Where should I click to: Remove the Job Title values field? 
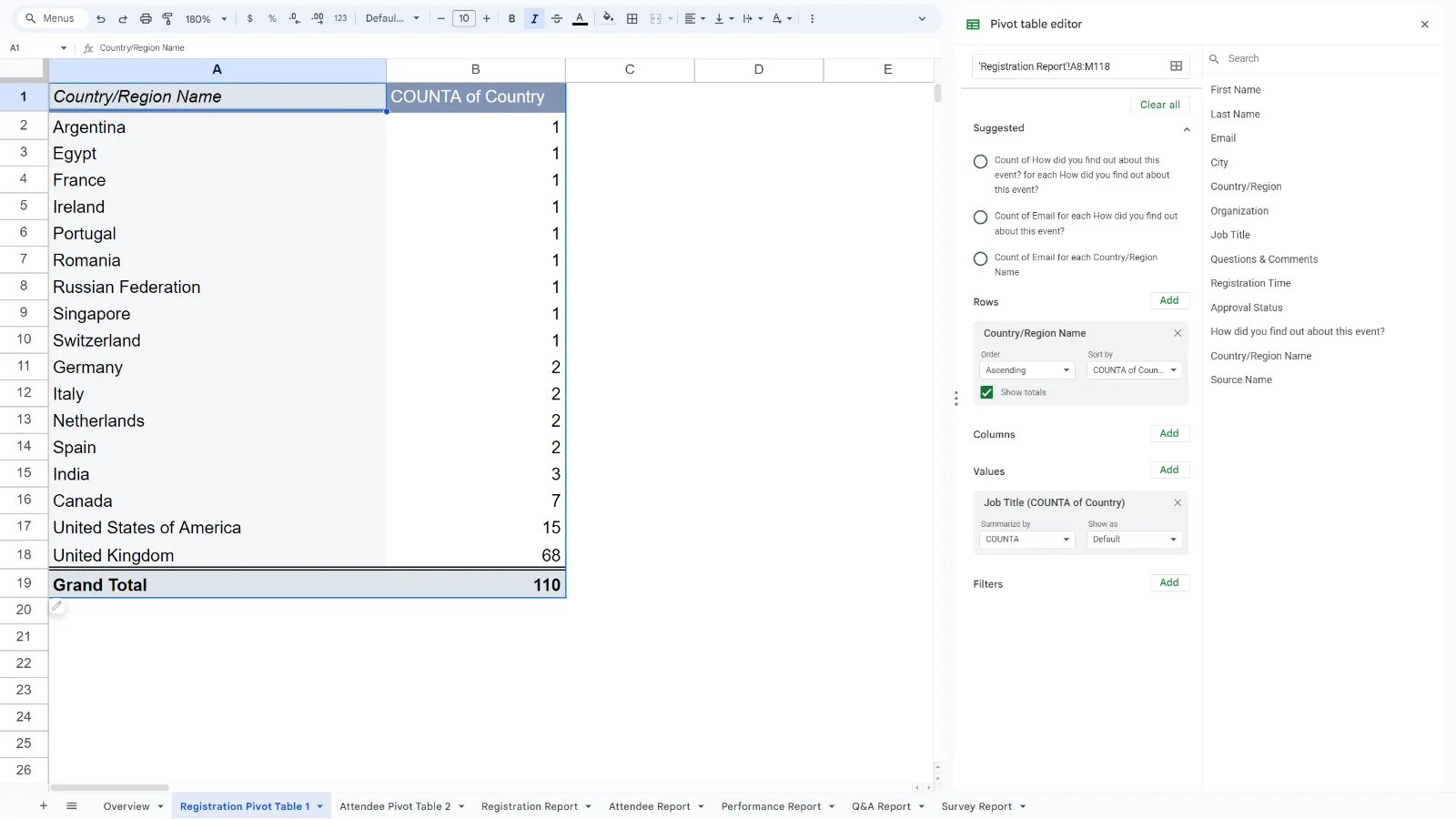1178,503
